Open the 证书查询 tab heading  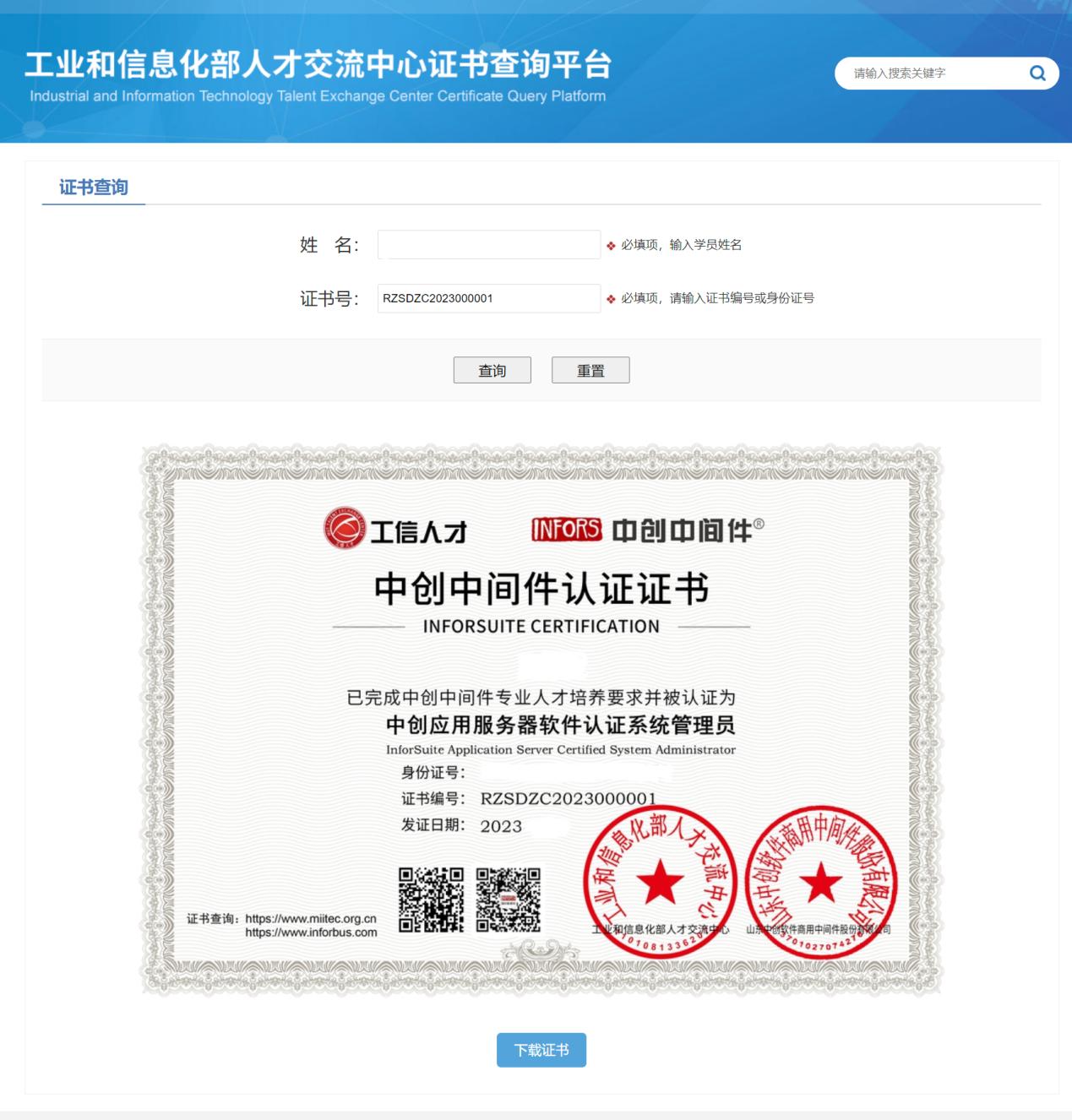(94, 188)
